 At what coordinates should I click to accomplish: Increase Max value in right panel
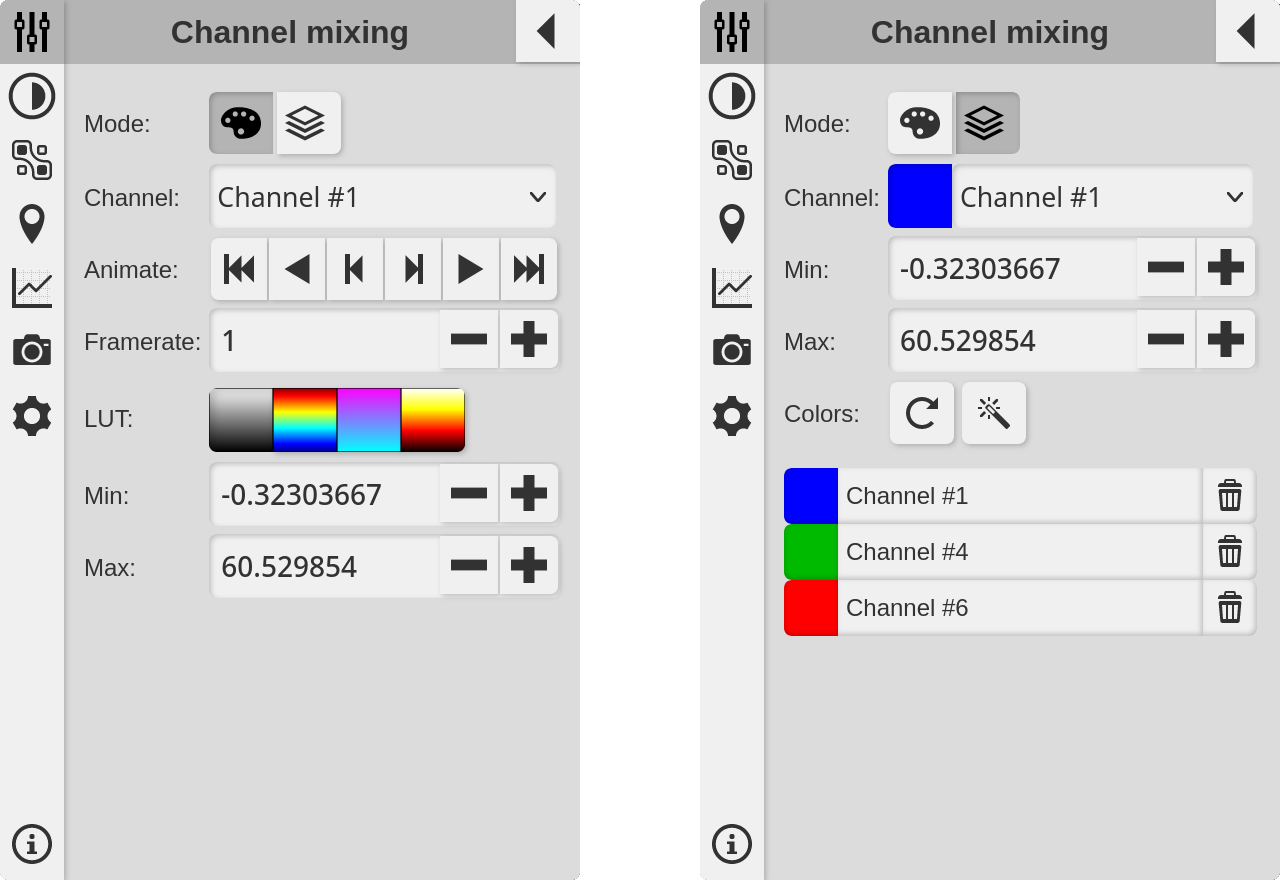coord(1226,340)
